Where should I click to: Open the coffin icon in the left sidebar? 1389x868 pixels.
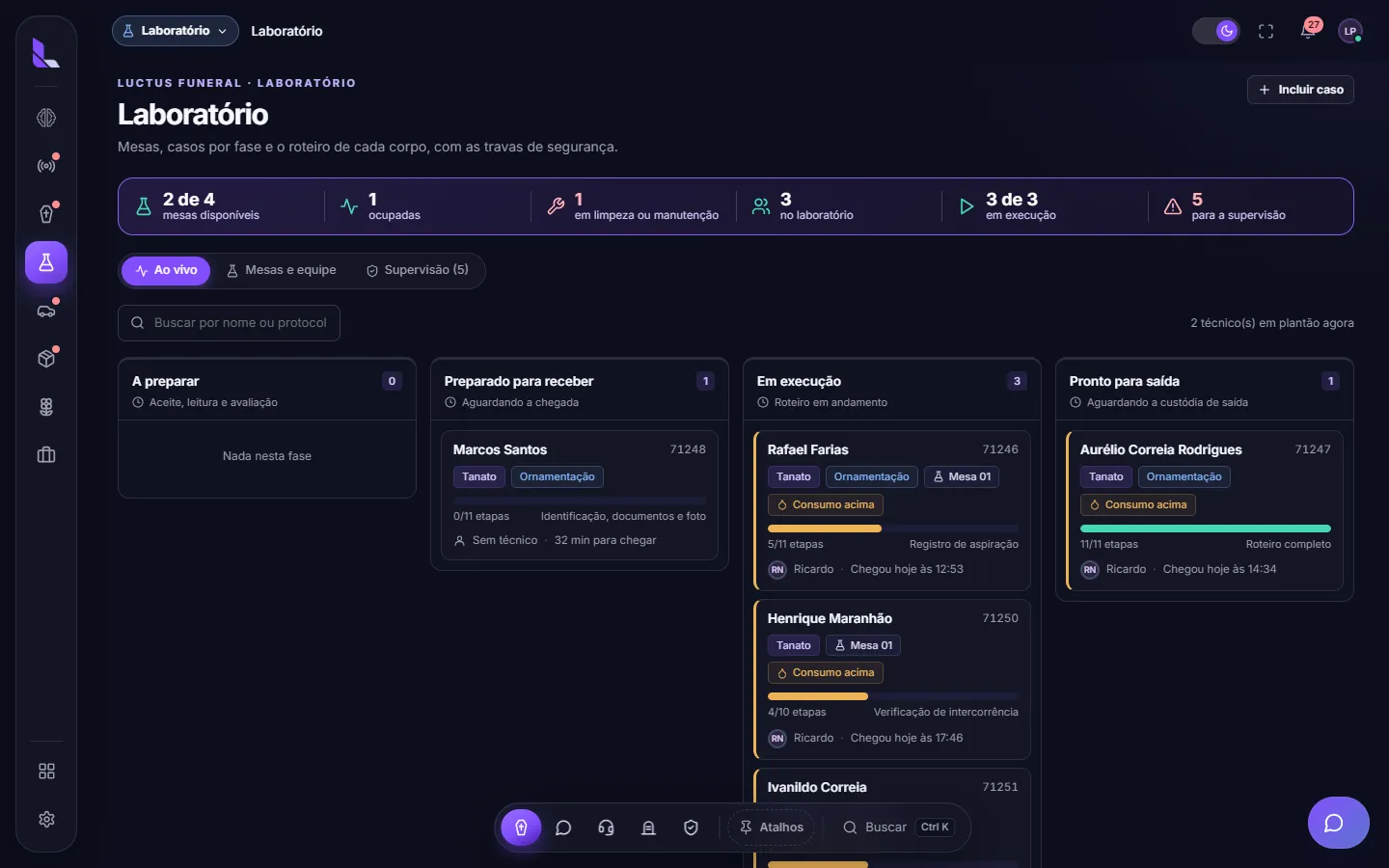(46, 214)
